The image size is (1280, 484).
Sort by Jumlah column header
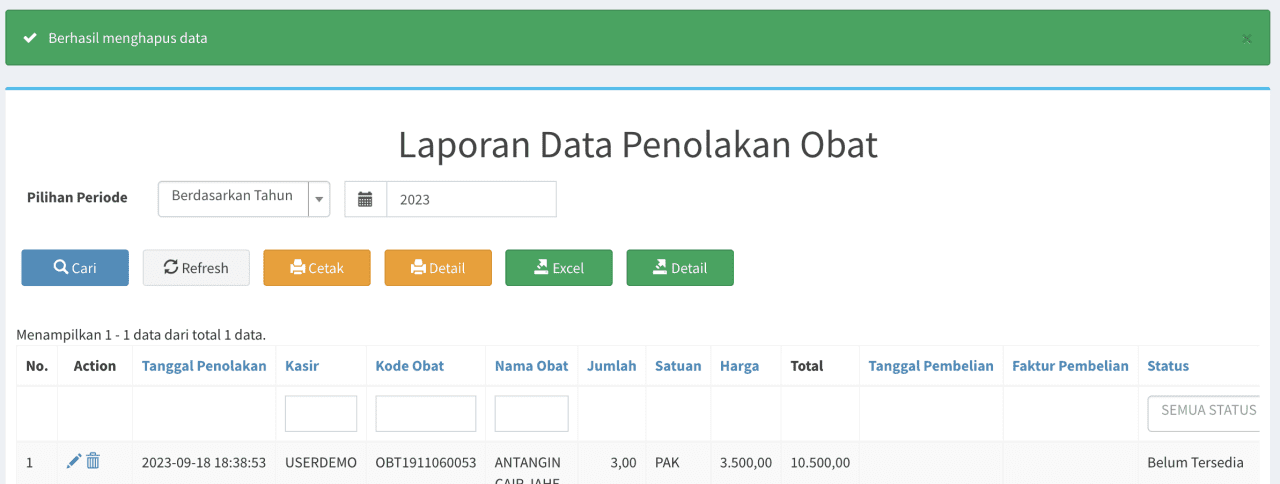(612, 366)
